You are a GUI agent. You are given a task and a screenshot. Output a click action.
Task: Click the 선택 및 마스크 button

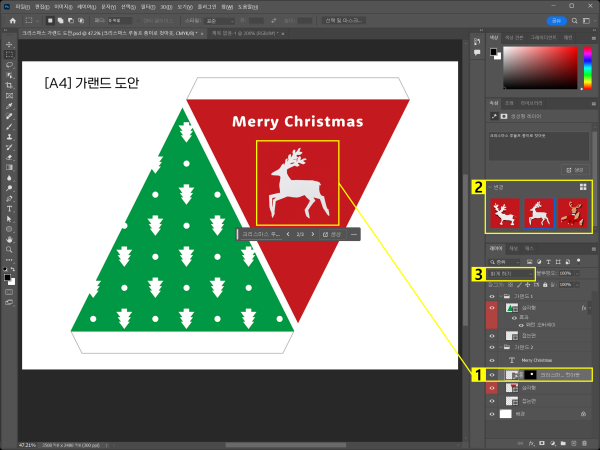(344, 21)
